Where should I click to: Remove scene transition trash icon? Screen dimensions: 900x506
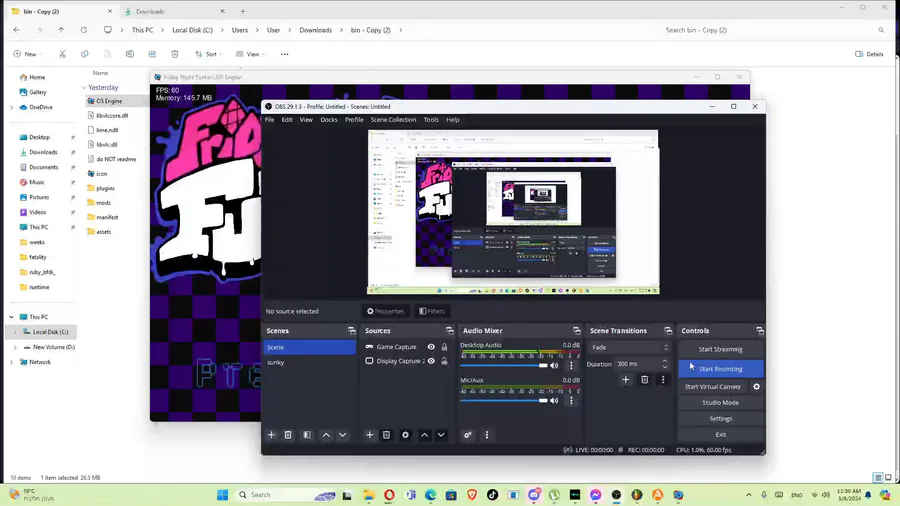pyautogui.click(x=645, y=379)
